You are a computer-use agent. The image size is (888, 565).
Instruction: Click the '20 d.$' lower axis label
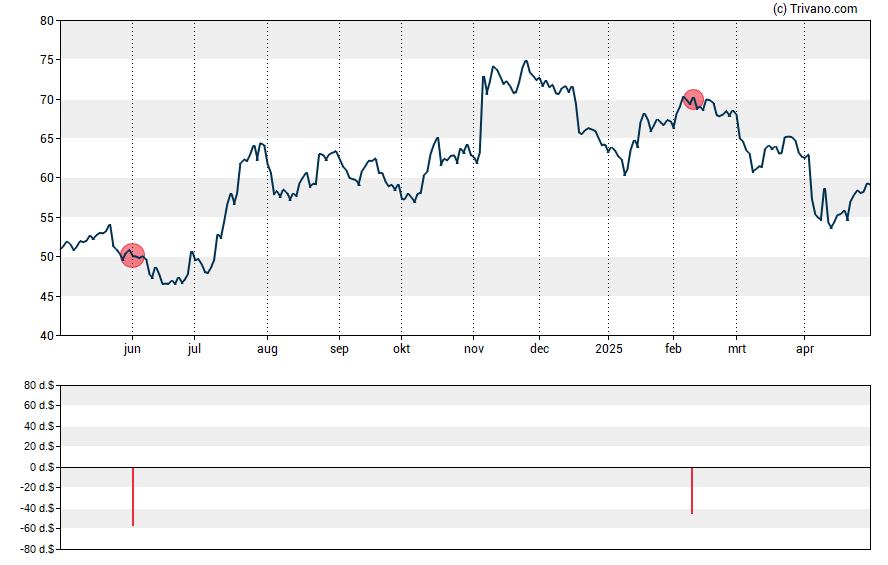[39, 447]
